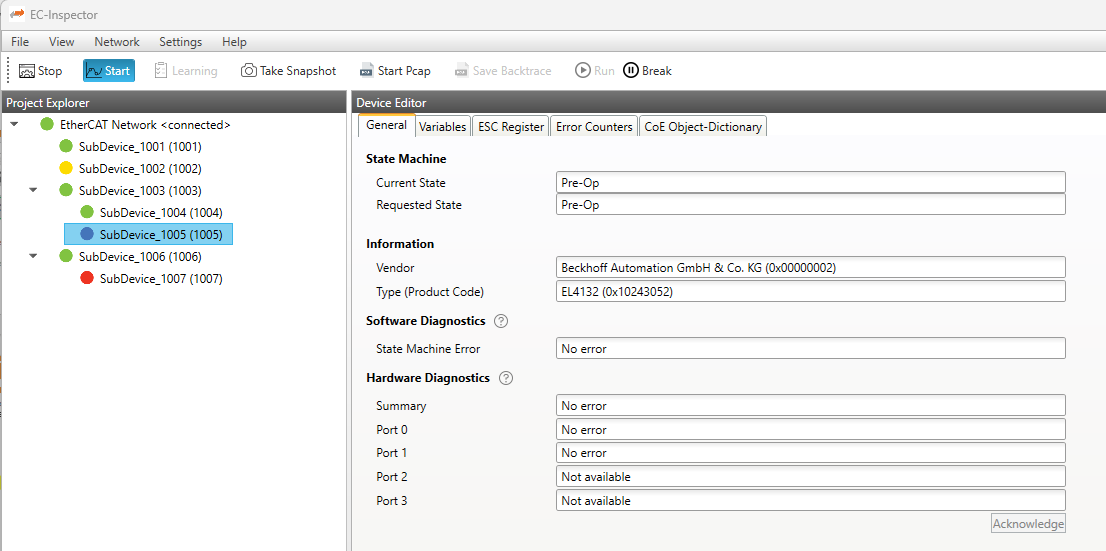The width and height of the screenshot is (1106, 551).
Task: Click the yellow status dot of SubDevice_1002
Action: [x=66, y=168]
